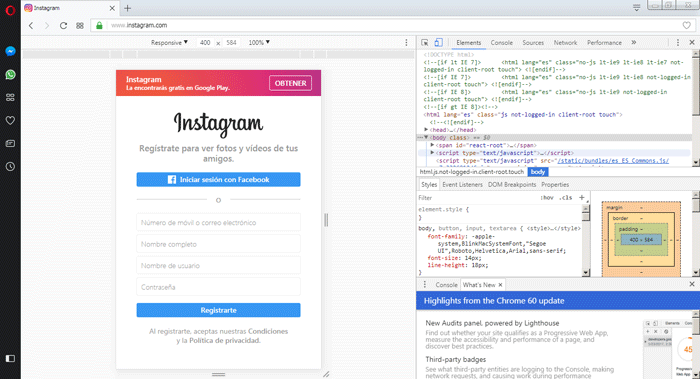Open Messenger in Opera sidebar
The image size is (700, 379).
10,51
